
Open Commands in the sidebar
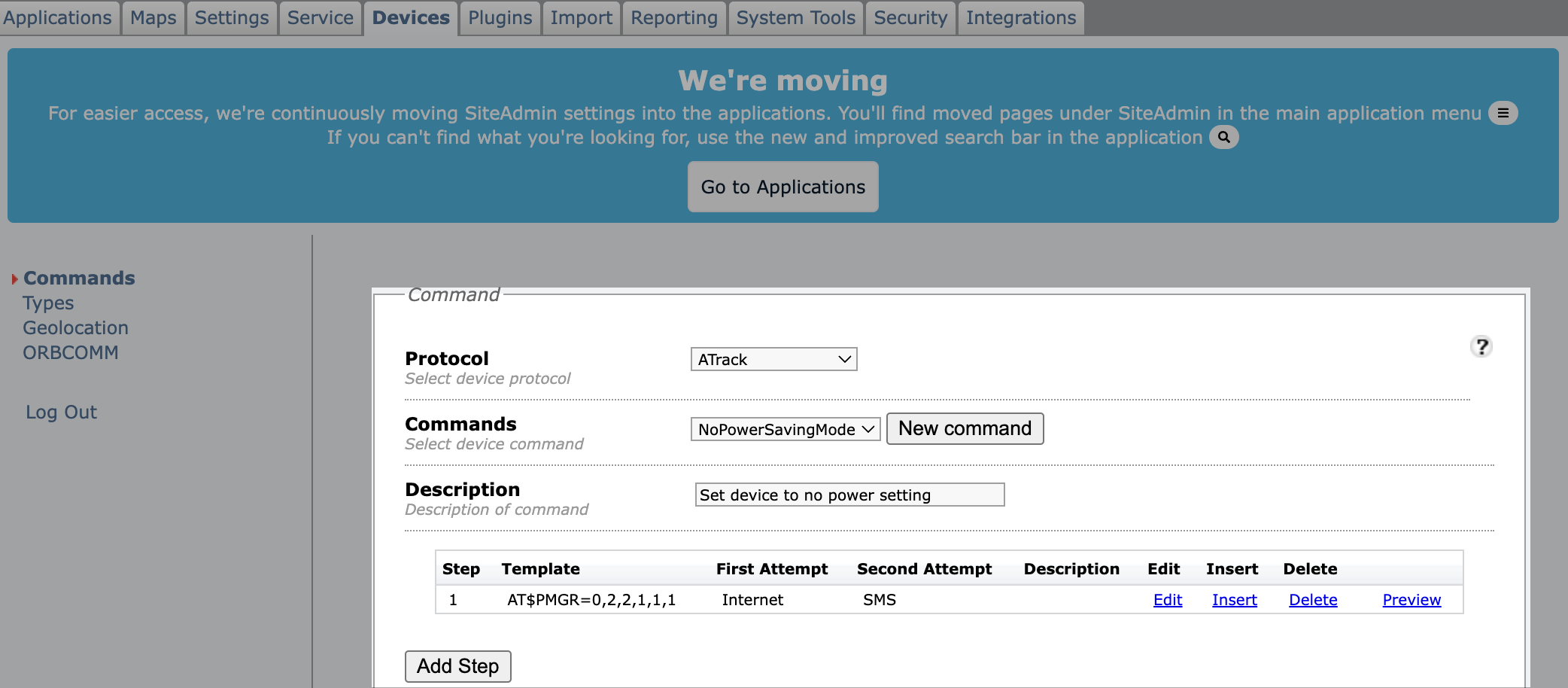pos(79,278)
